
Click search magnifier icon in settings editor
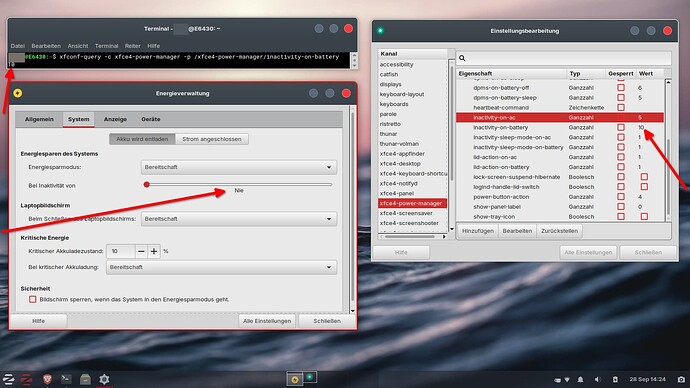click(462, 58)
